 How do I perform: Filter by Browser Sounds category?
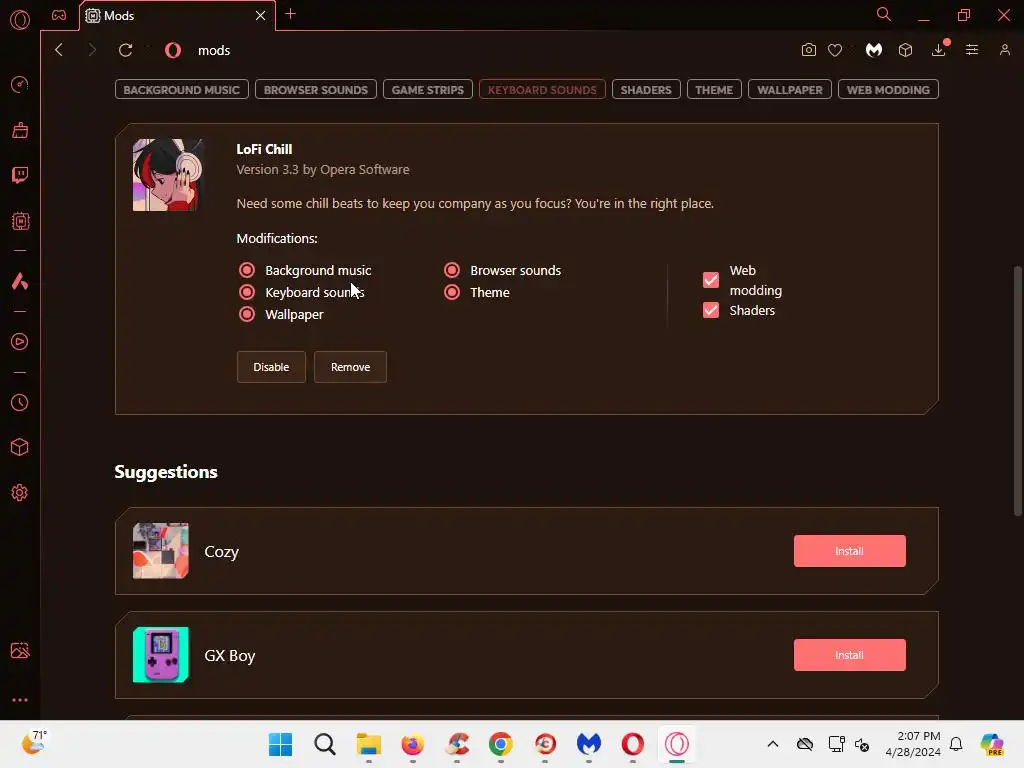tap(316, 89)
